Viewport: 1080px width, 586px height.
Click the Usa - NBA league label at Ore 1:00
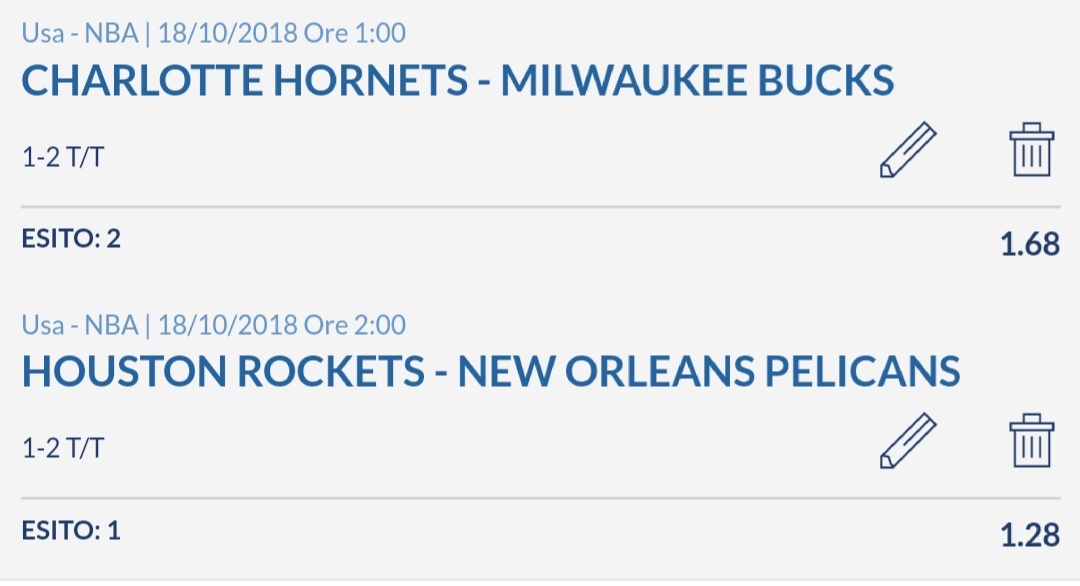80,33
